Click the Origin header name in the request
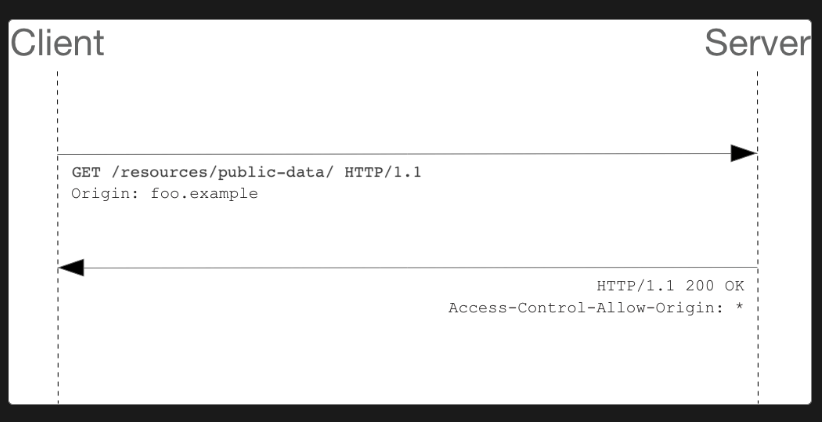 point(104,194)
